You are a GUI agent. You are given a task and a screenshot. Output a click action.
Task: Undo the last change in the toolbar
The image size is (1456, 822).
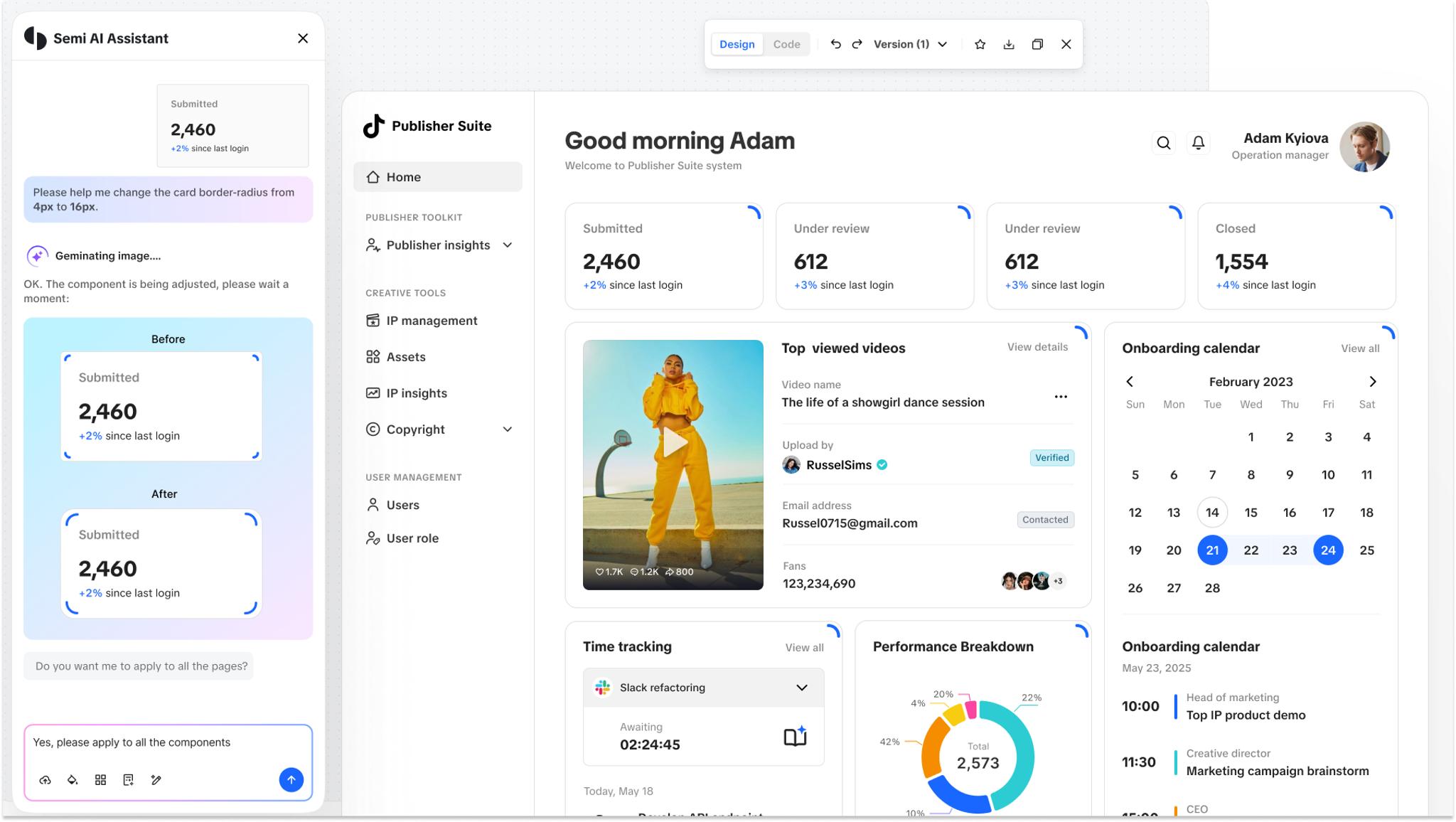(836, 43)
